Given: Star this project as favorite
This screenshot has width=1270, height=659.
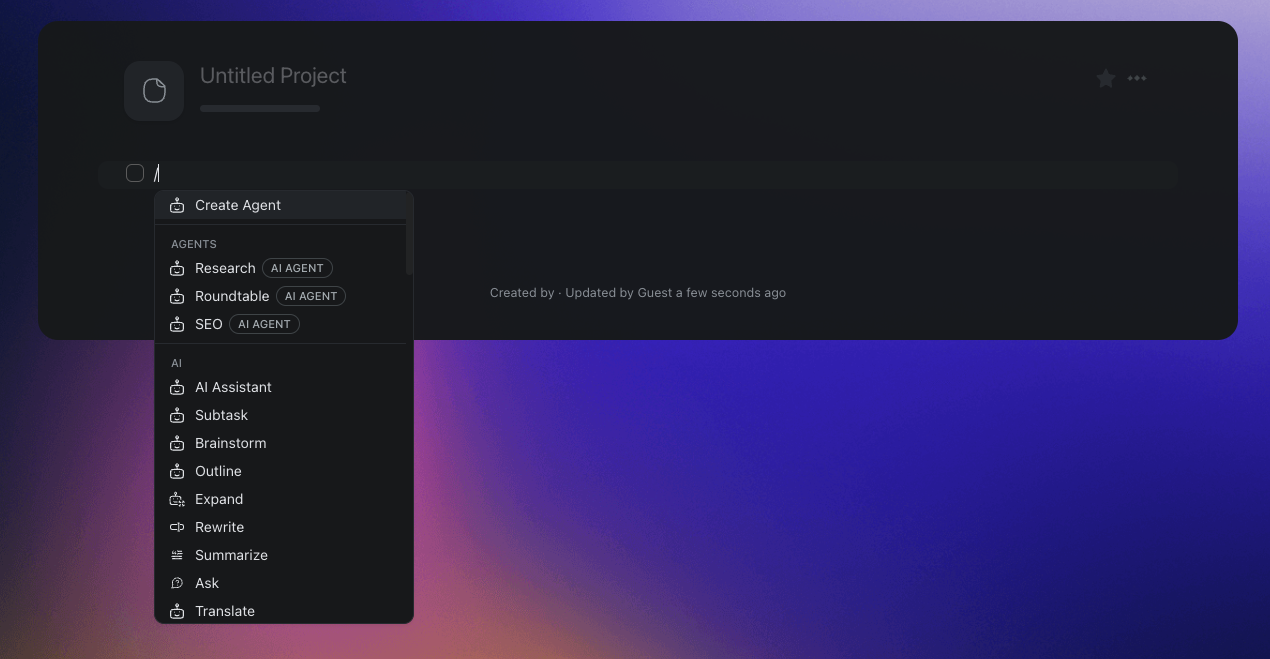Looking at the screenshot, I should click(x=1105, y=78).
